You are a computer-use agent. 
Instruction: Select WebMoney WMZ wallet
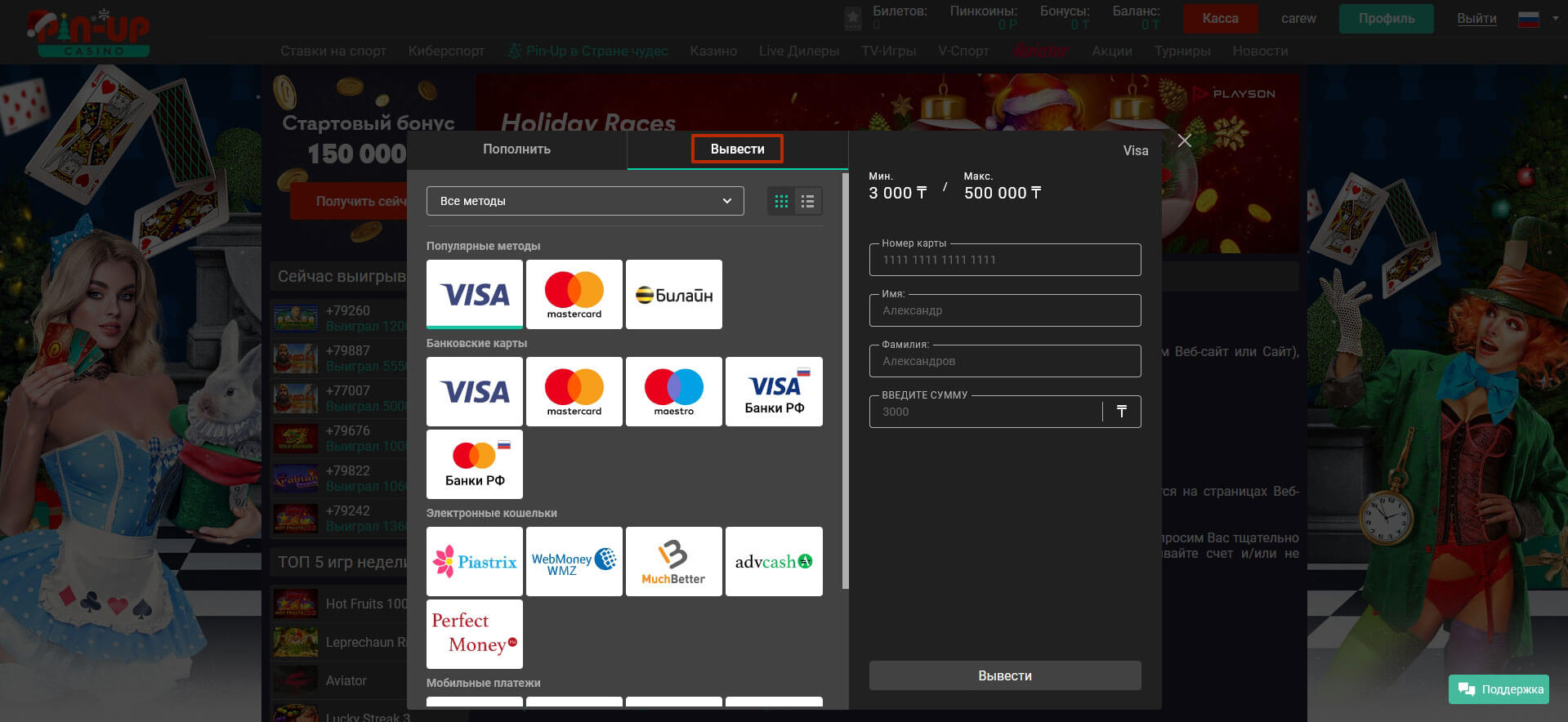pos(574,561)
